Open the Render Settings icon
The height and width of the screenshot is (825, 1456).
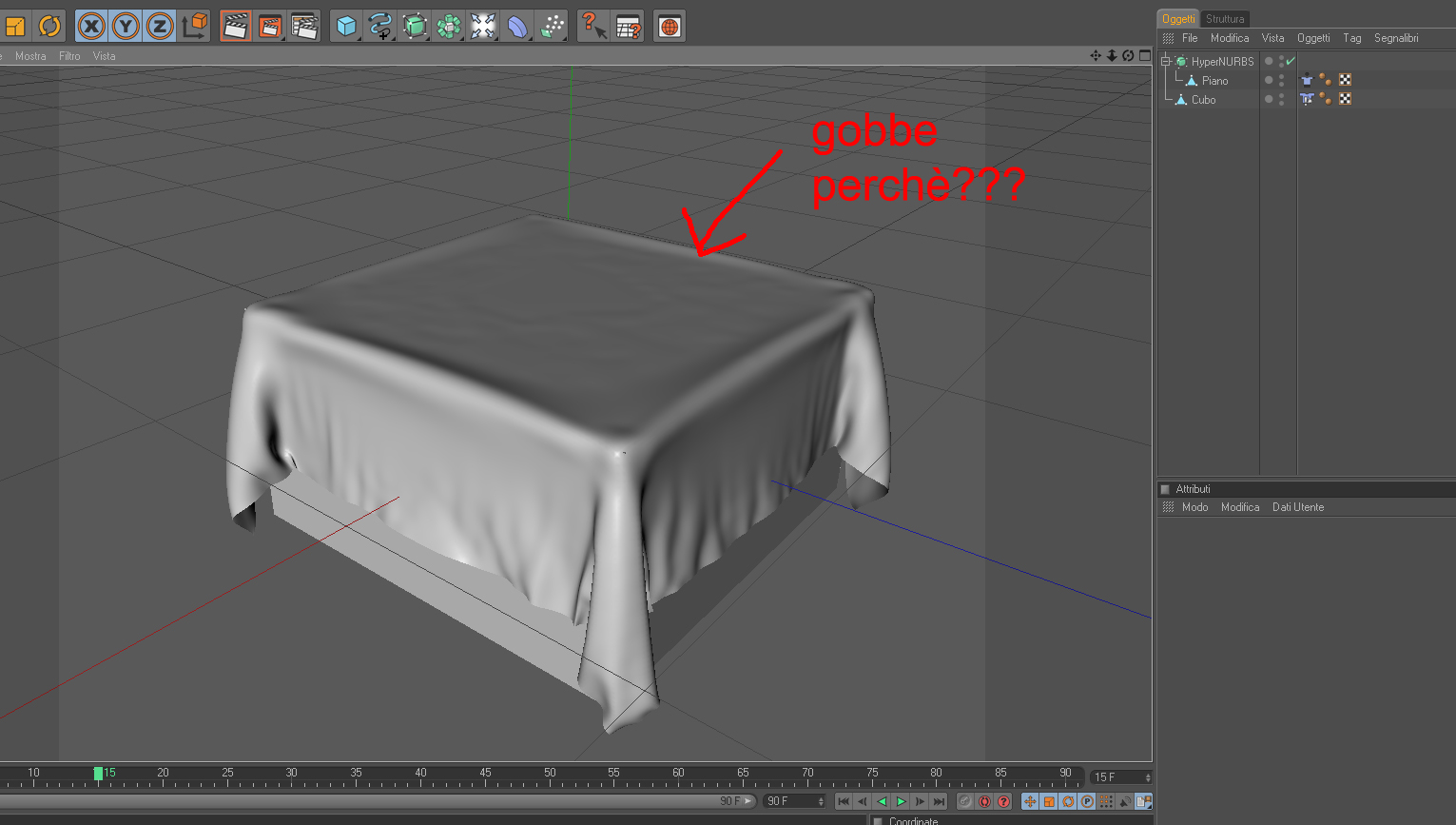click(304, 26)
